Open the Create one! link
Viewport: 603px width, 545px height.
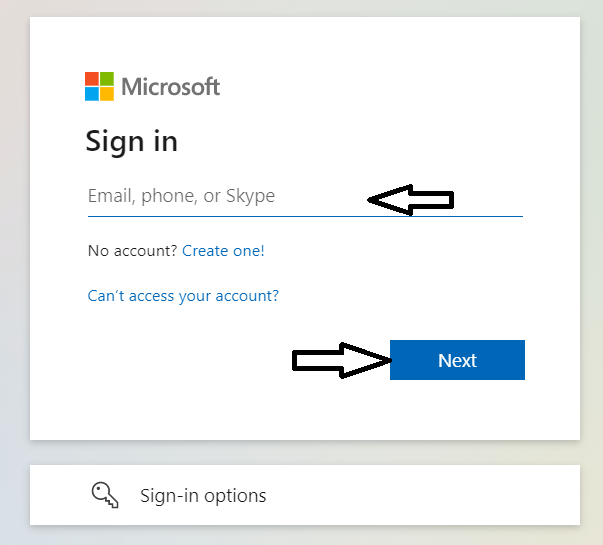[x=223, y=251]
